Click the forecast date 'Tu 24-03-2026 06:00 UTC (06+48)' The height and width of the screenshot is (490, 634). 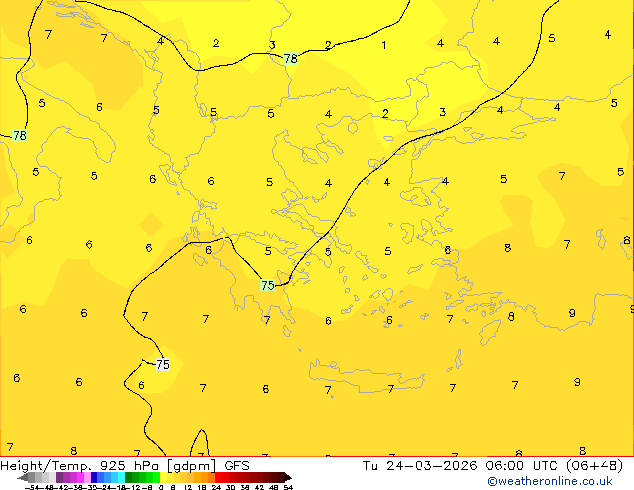(x=492, y=466)
